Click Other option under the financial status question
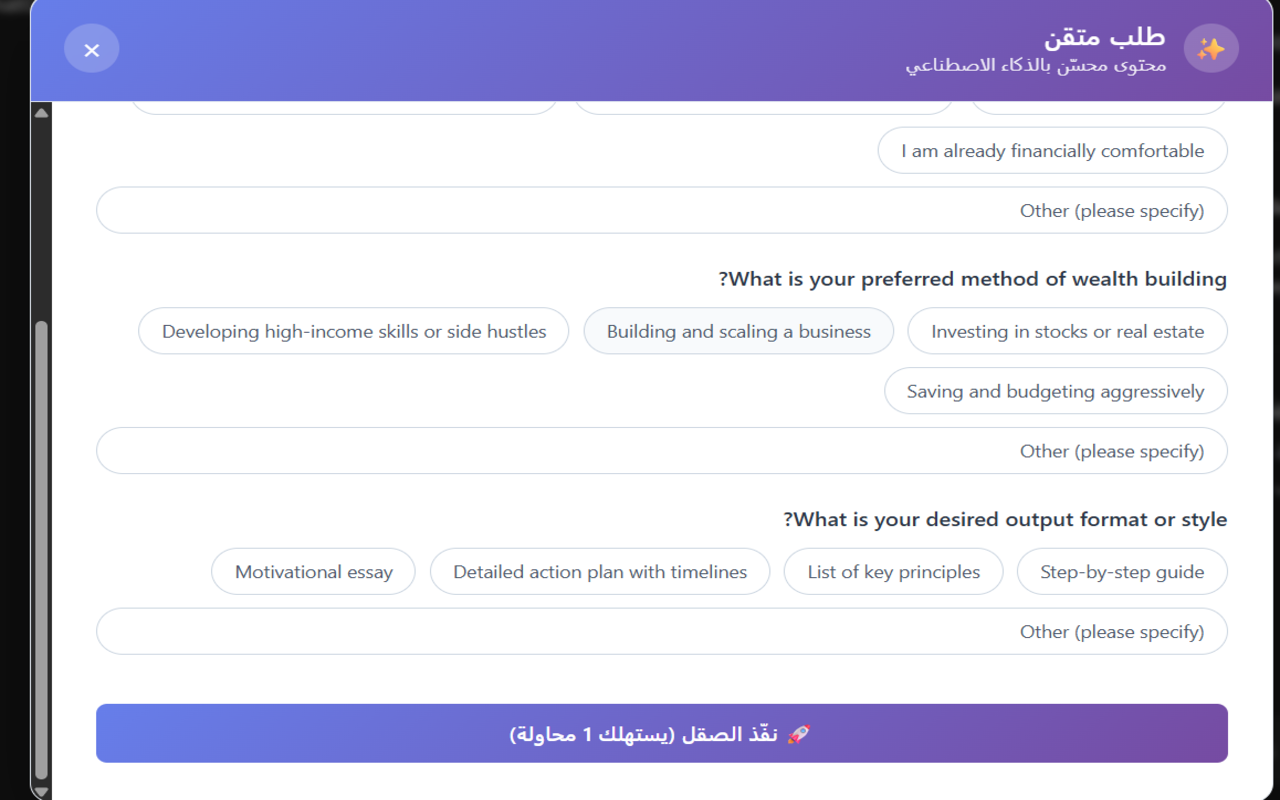This screenshot has height=800, width=1280. point(662,210)
